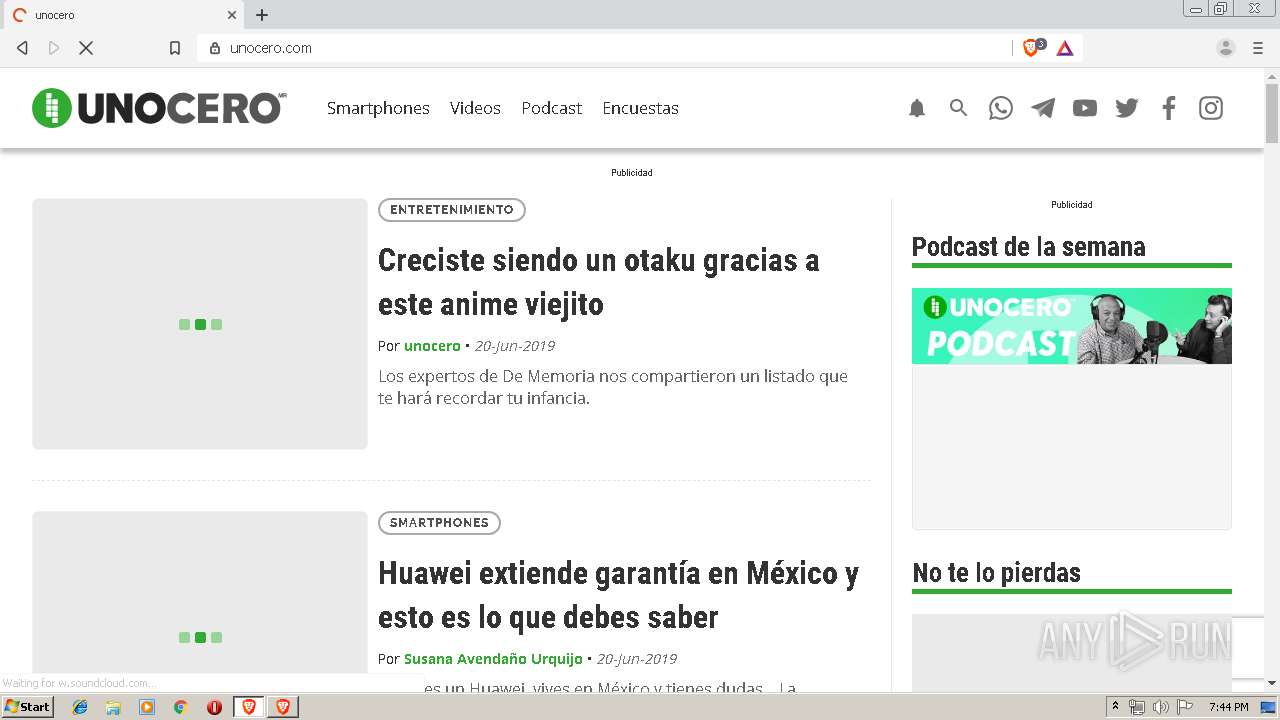Open the file explorer taskbar icon
Screen dimensions: 1280x720
pyautogui.click(x=113, y=707)
